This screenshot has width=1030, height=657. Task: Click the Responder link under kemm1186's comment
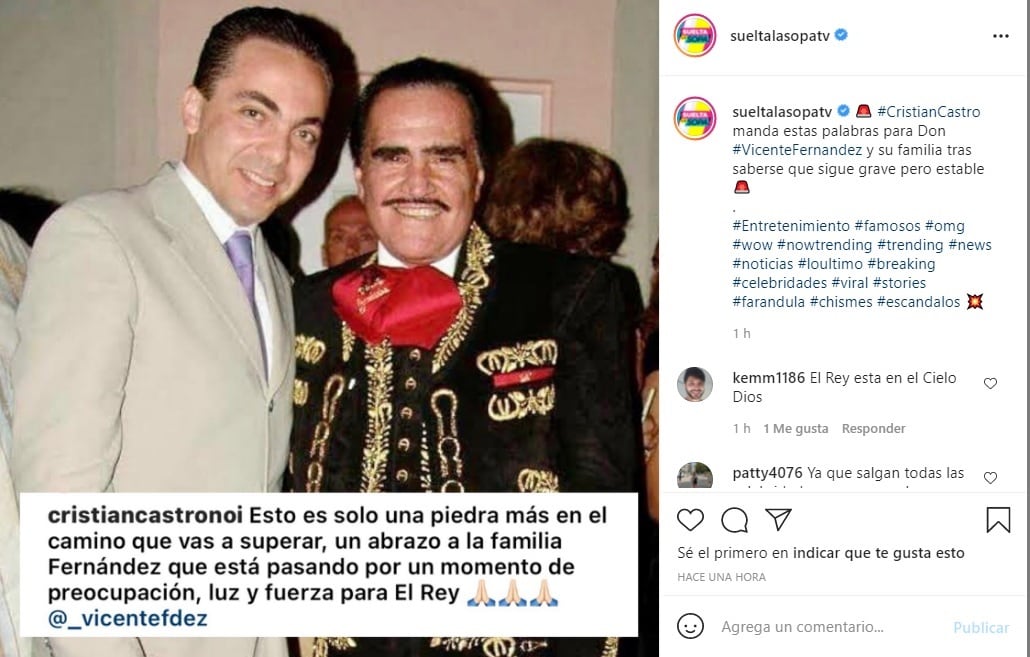point(873,428)
